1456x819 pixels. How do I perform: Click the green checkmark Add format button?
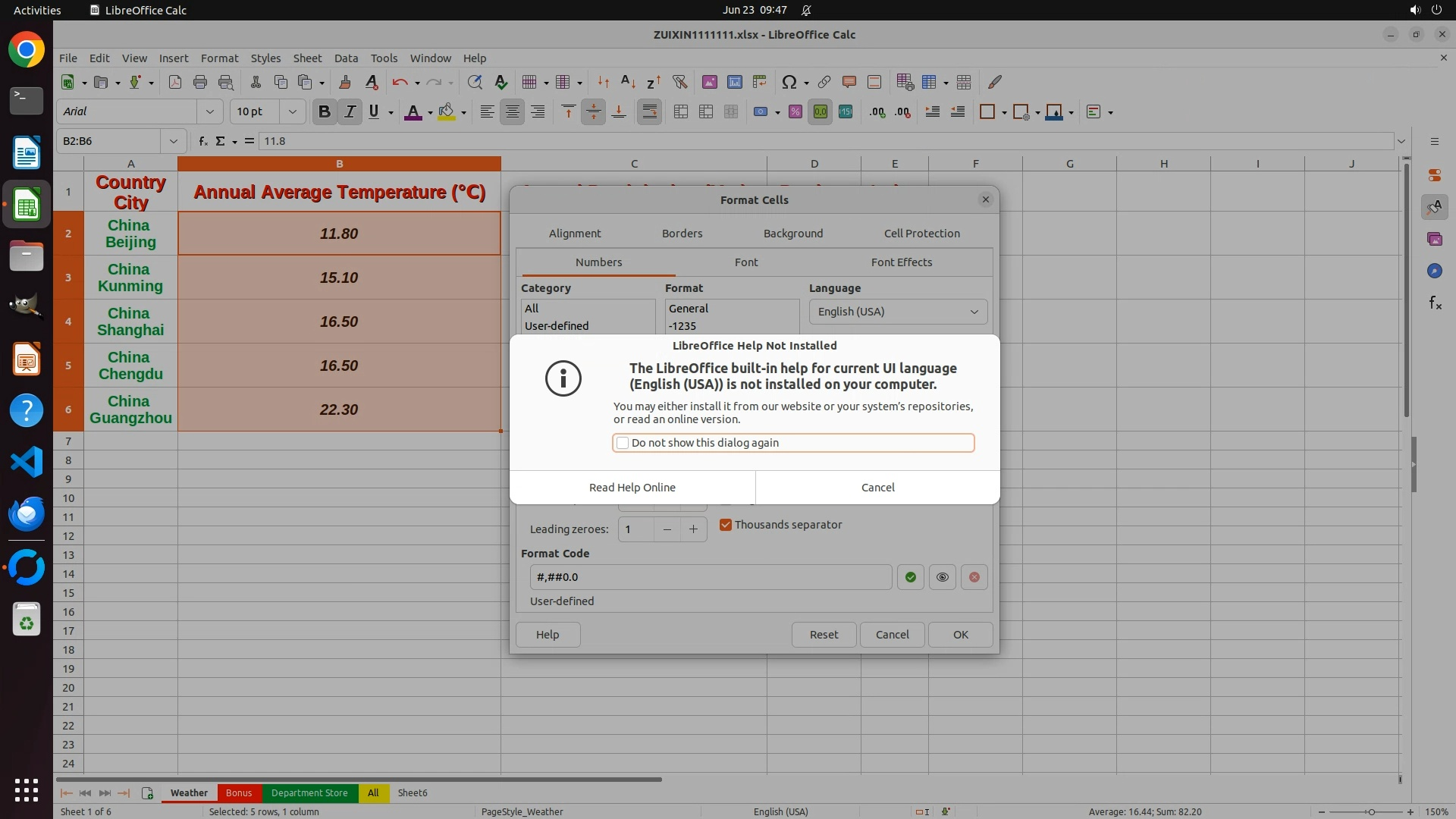910,577
